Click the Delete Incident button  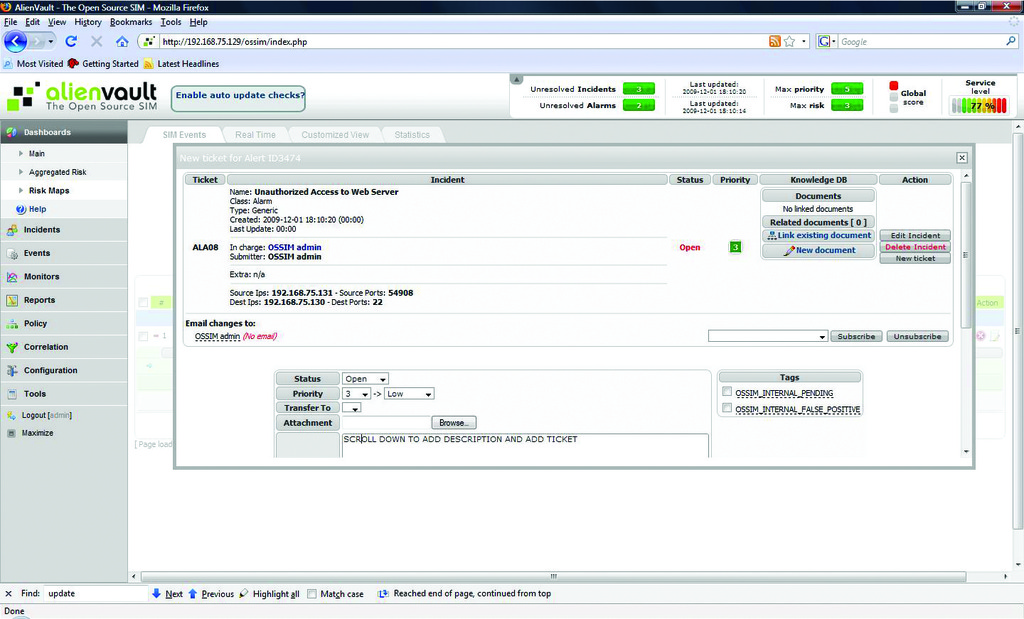tap(915, 247)
